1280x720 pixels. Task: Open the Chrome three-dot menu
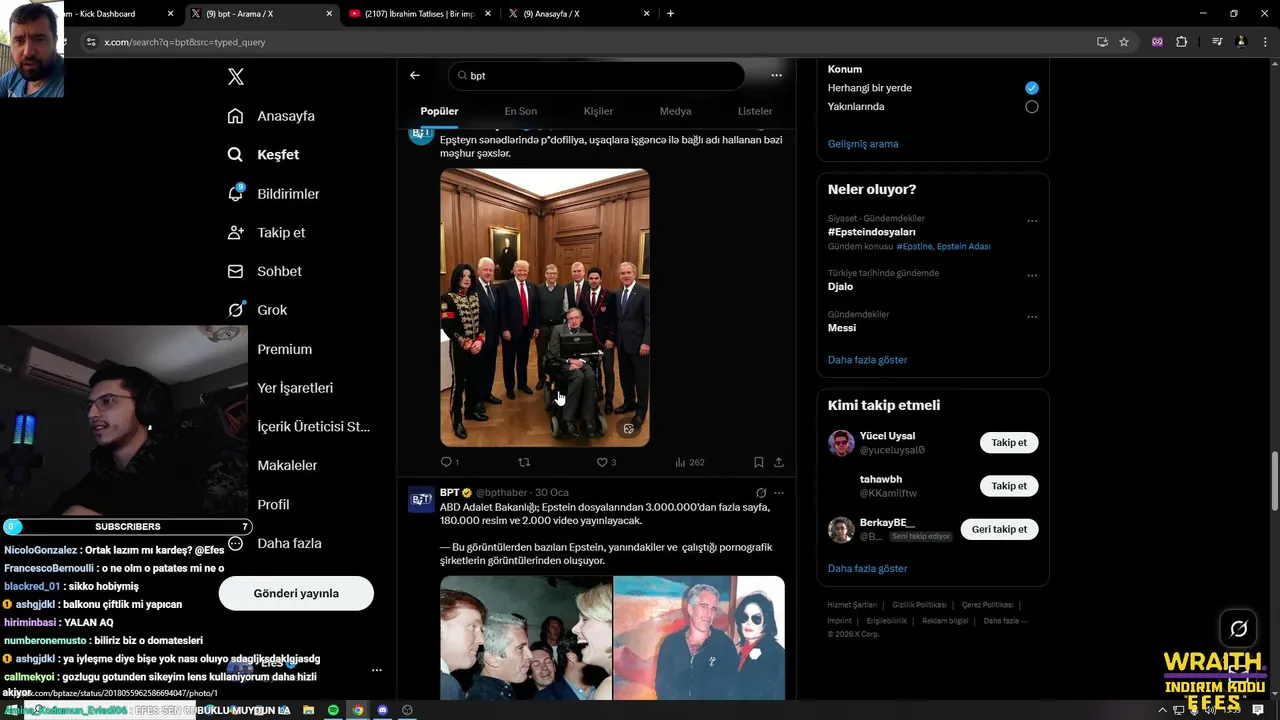[1265, 42]
